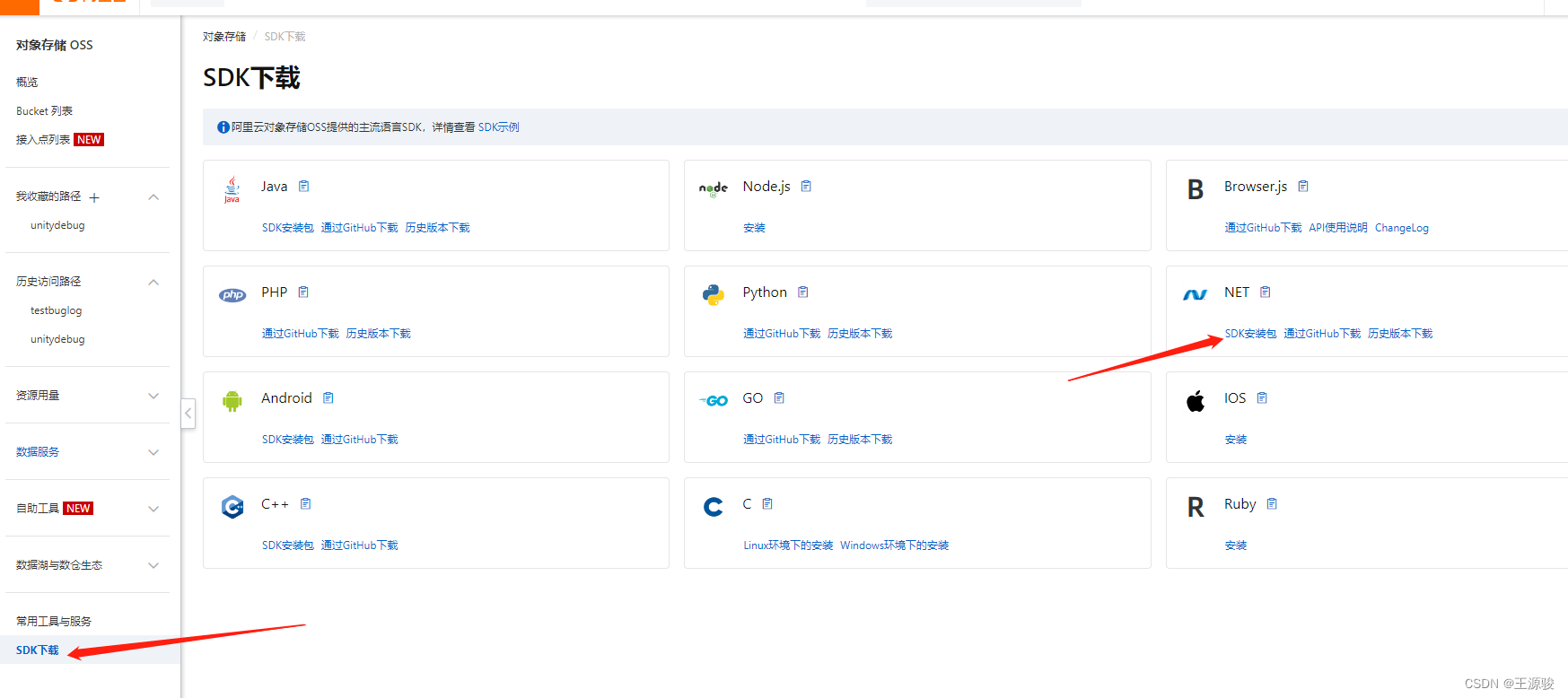Open unitydebug under 我收藏的路径

pyautogui.click(x=57, y=225)
